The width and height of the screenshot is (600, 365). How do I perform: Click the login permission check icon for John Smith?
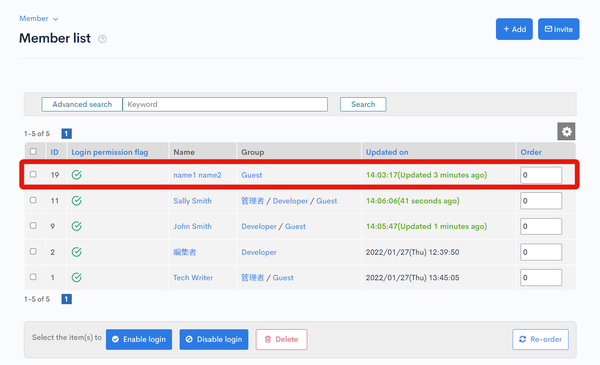77,226
